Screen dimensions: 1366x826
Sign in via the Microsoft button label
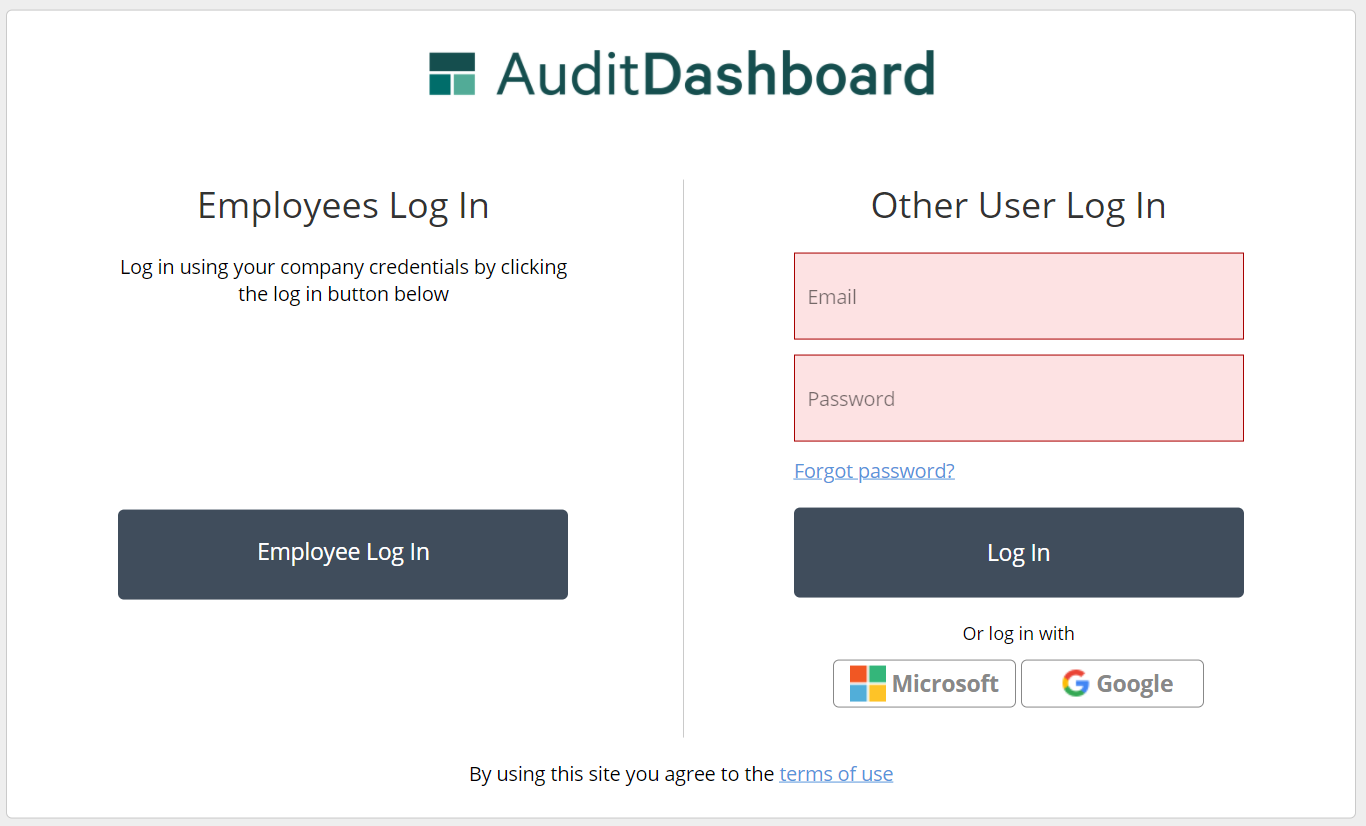point(945,684)
